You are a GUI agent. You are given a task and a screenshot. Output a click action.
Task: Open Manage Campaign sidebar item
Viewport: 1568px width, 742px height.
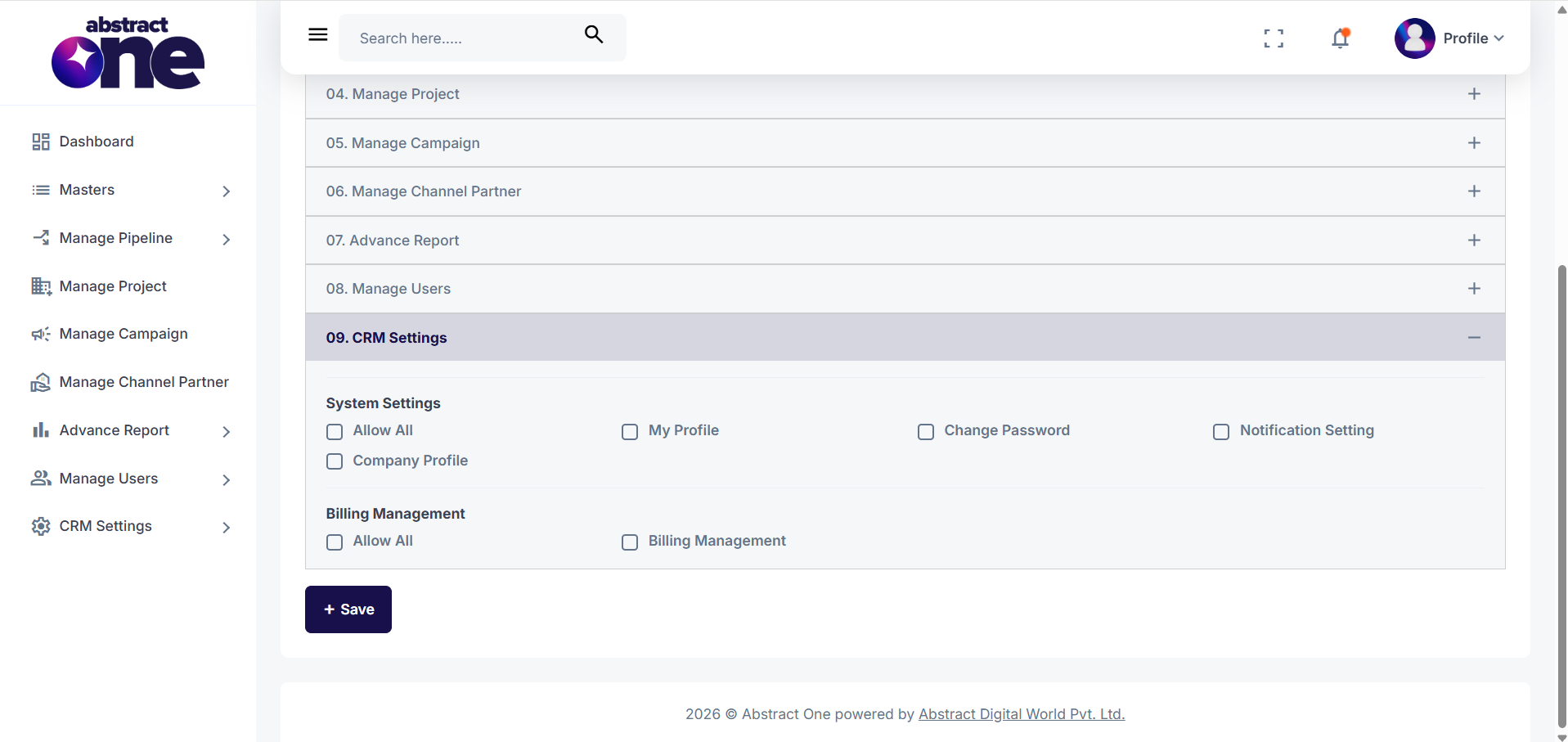point(124,334)
